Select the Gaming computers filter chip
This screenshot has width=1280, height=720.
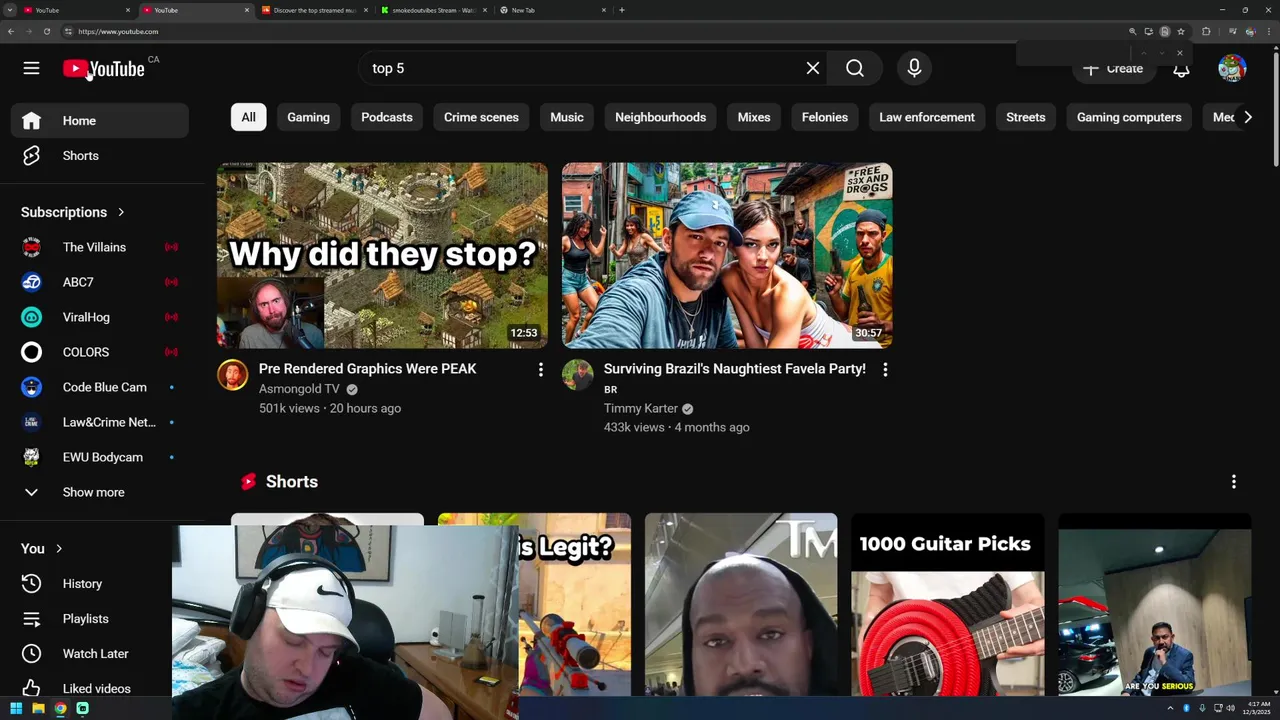pos(1129,117)
